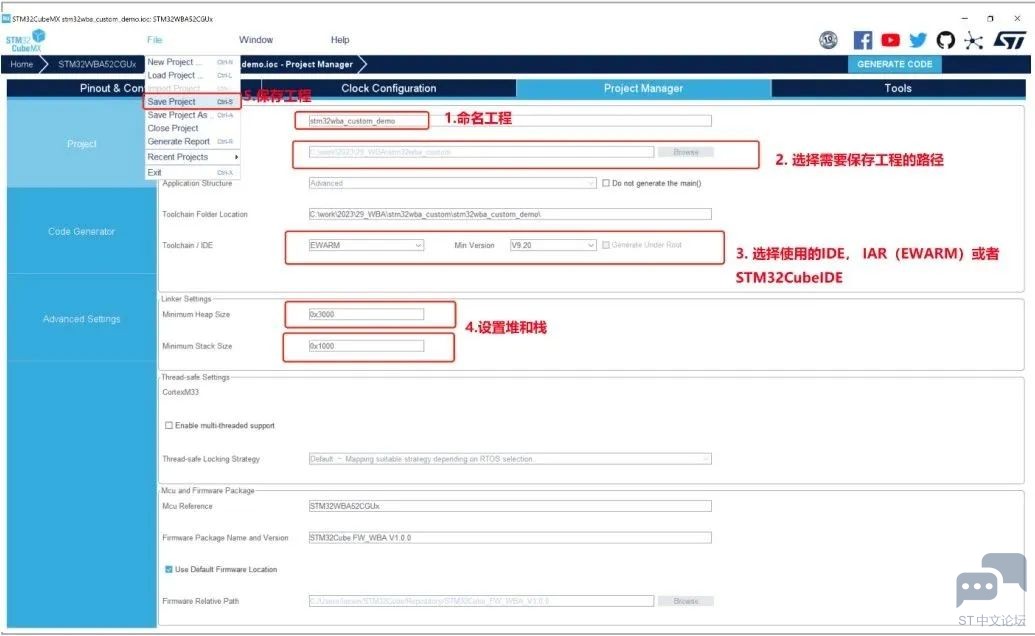
Task: Choose Exit from File menu
Action: pos(191,172)
